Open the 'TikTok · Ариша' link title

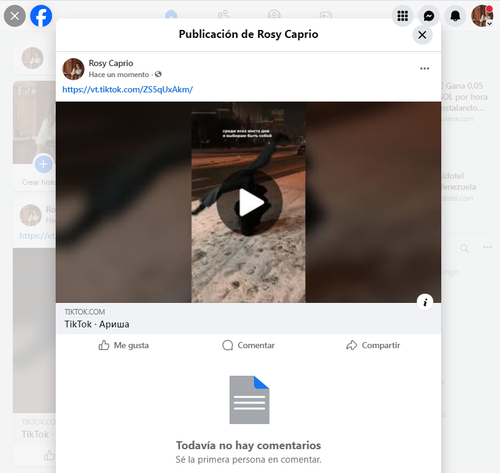(x=97, y=324)
